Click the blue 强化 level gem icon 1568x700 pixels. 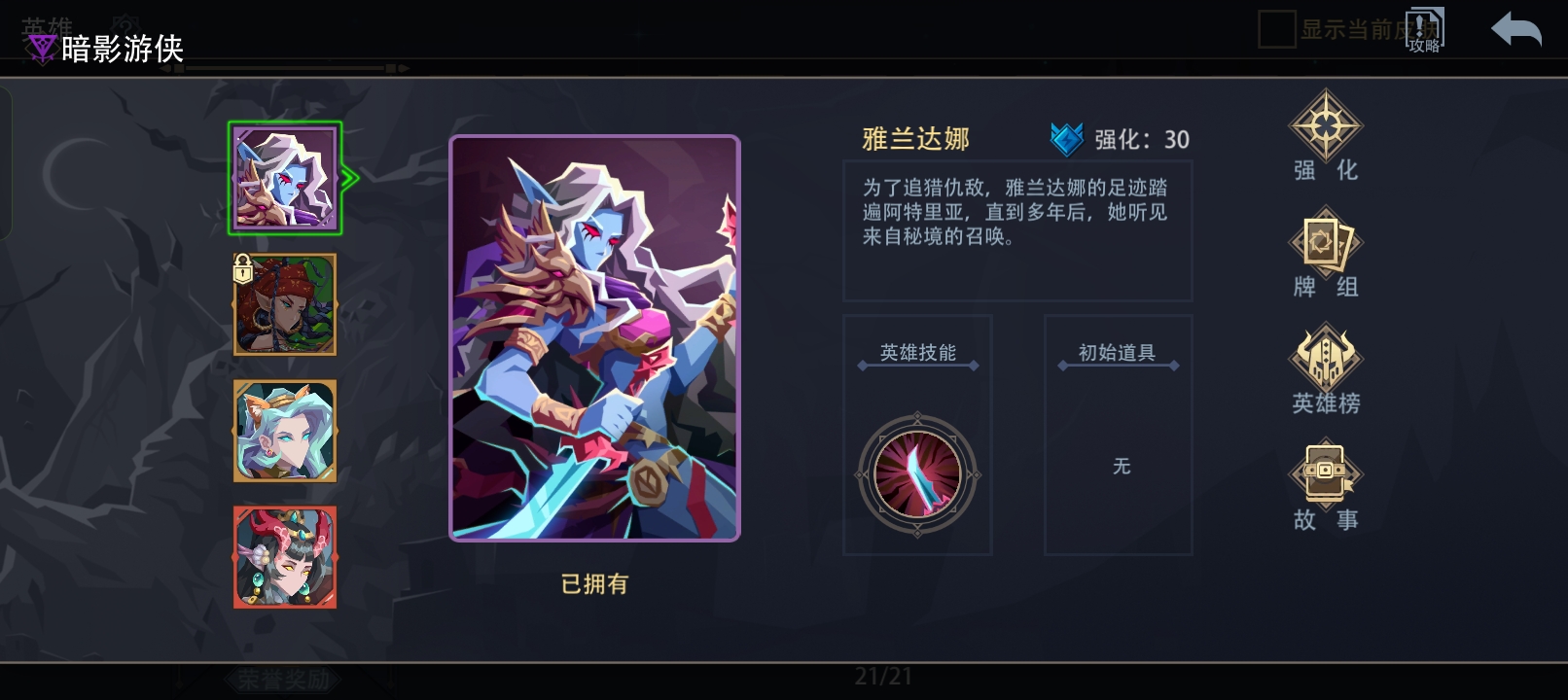pyautogui.click(x=1067, y=139)
